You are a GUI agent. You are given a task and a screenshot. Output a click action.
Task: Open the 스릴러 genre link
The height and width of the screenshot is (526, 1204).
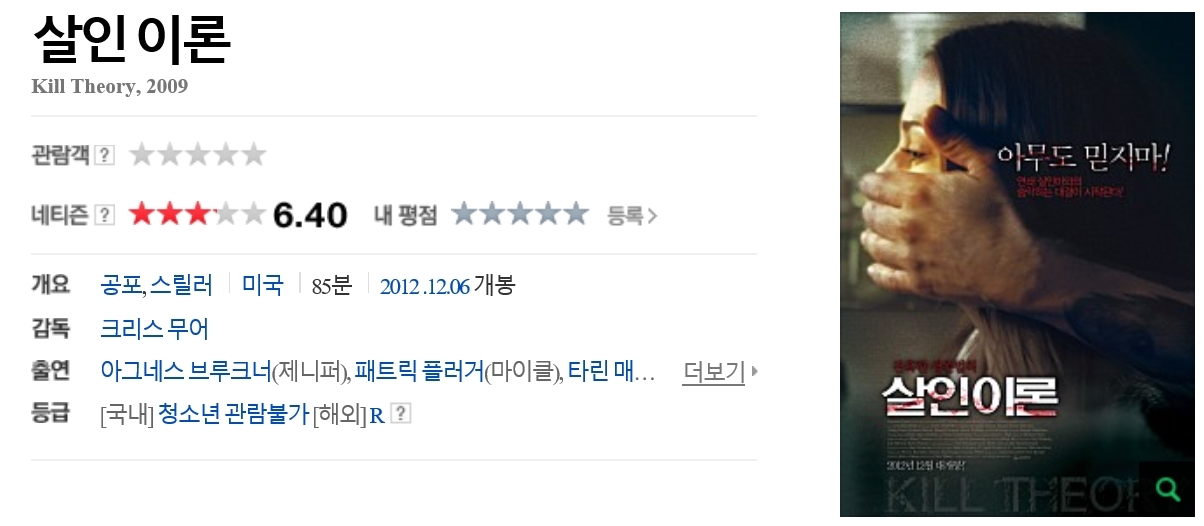click(181, 285)
